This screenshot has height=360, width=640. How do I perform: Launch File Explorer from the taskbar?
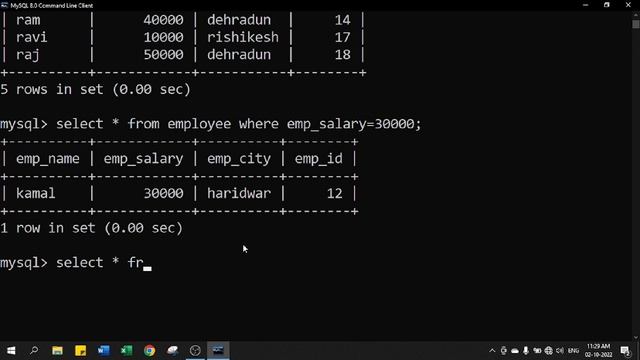(57, 351)
